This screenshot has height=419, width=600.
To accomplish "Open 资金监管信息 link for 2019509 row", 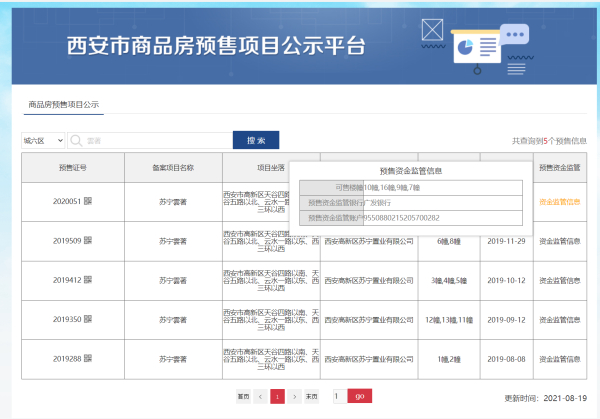I will [x=560, y=241].
